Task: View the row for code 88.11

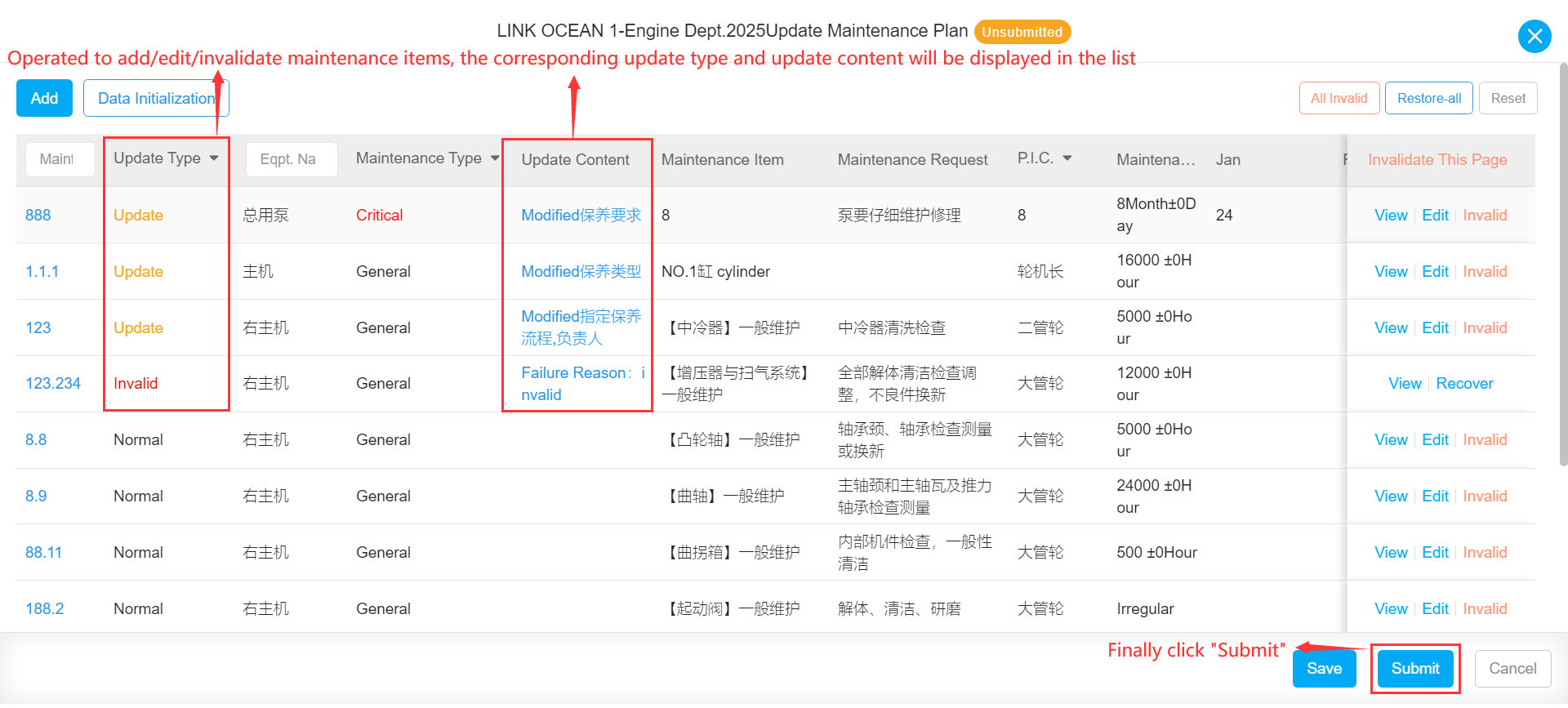Action: [x=1391, y=553]
